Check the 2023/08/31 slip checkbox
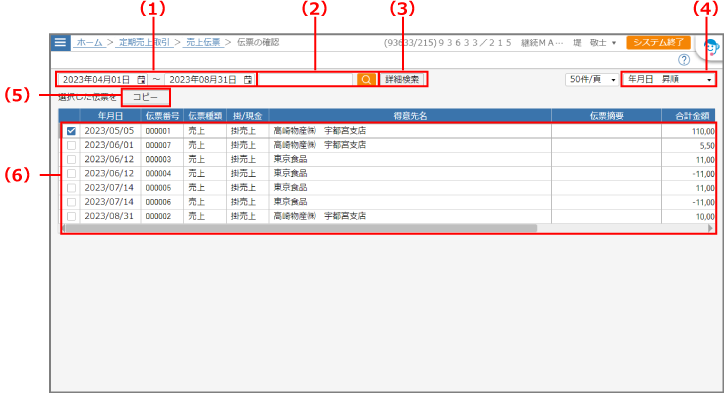Screen dimensions: 724x393 pos(71,216)
